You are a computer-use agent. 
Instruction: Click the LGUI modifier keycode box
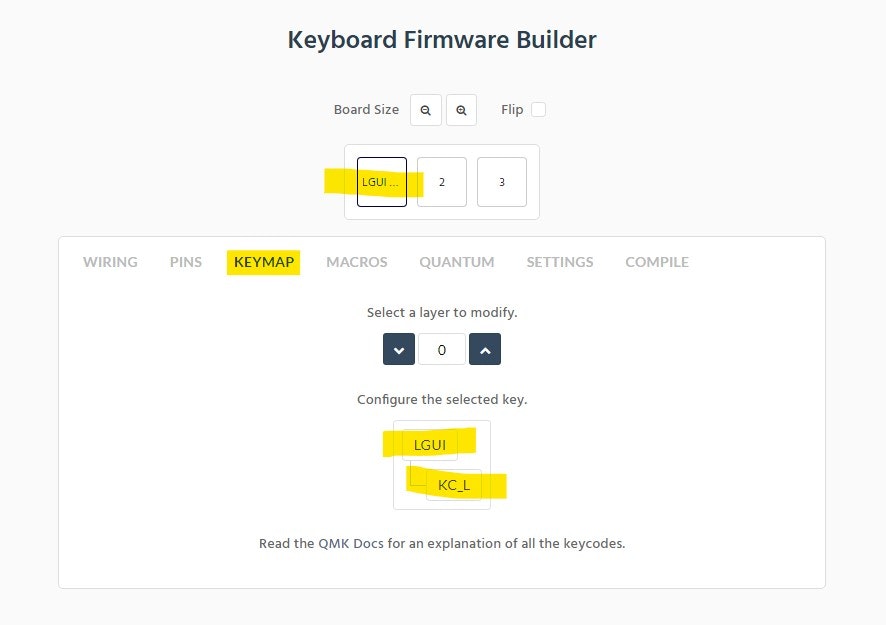(x=430, y=445)
